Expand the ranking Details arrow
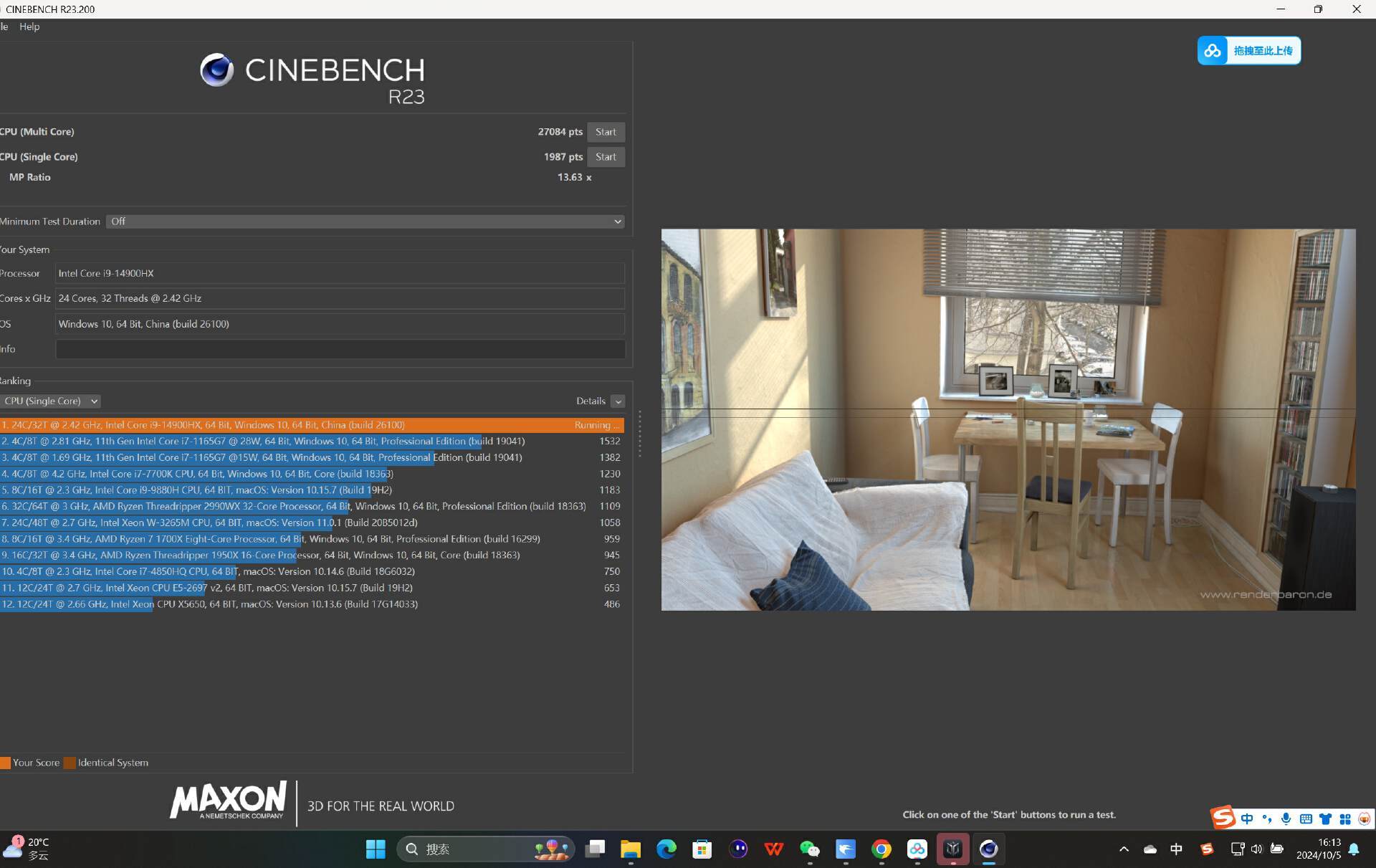 click(618, 401)
